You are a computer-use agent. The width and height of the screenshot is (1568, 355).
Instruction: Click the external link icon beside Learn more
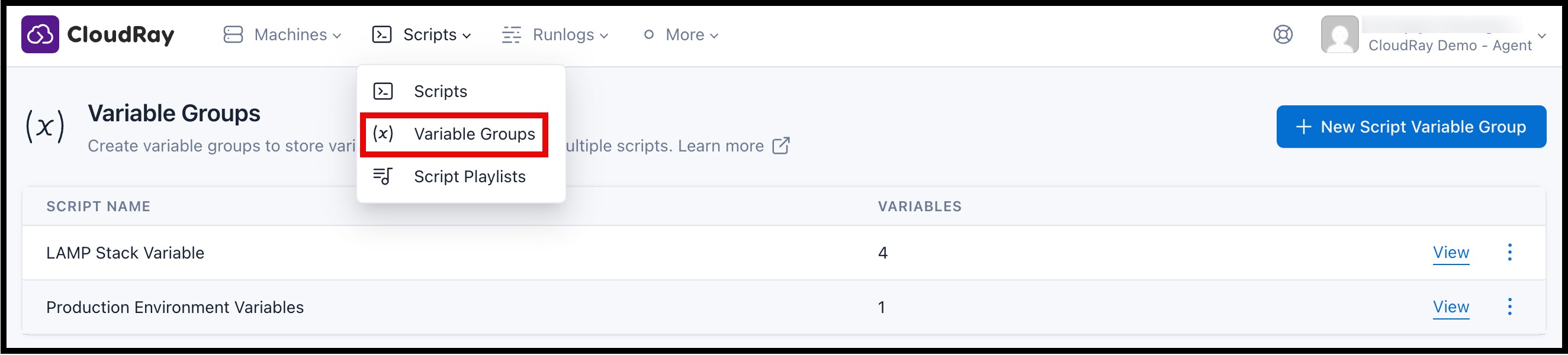(x=783, y=146)
